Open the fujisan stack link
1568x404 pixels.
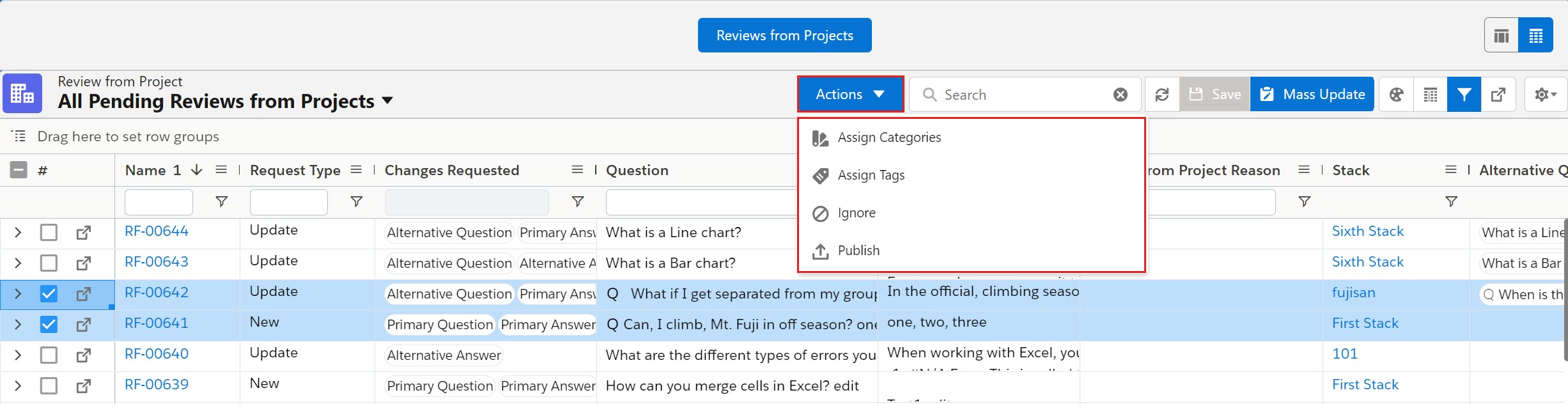click(1354, 293)
